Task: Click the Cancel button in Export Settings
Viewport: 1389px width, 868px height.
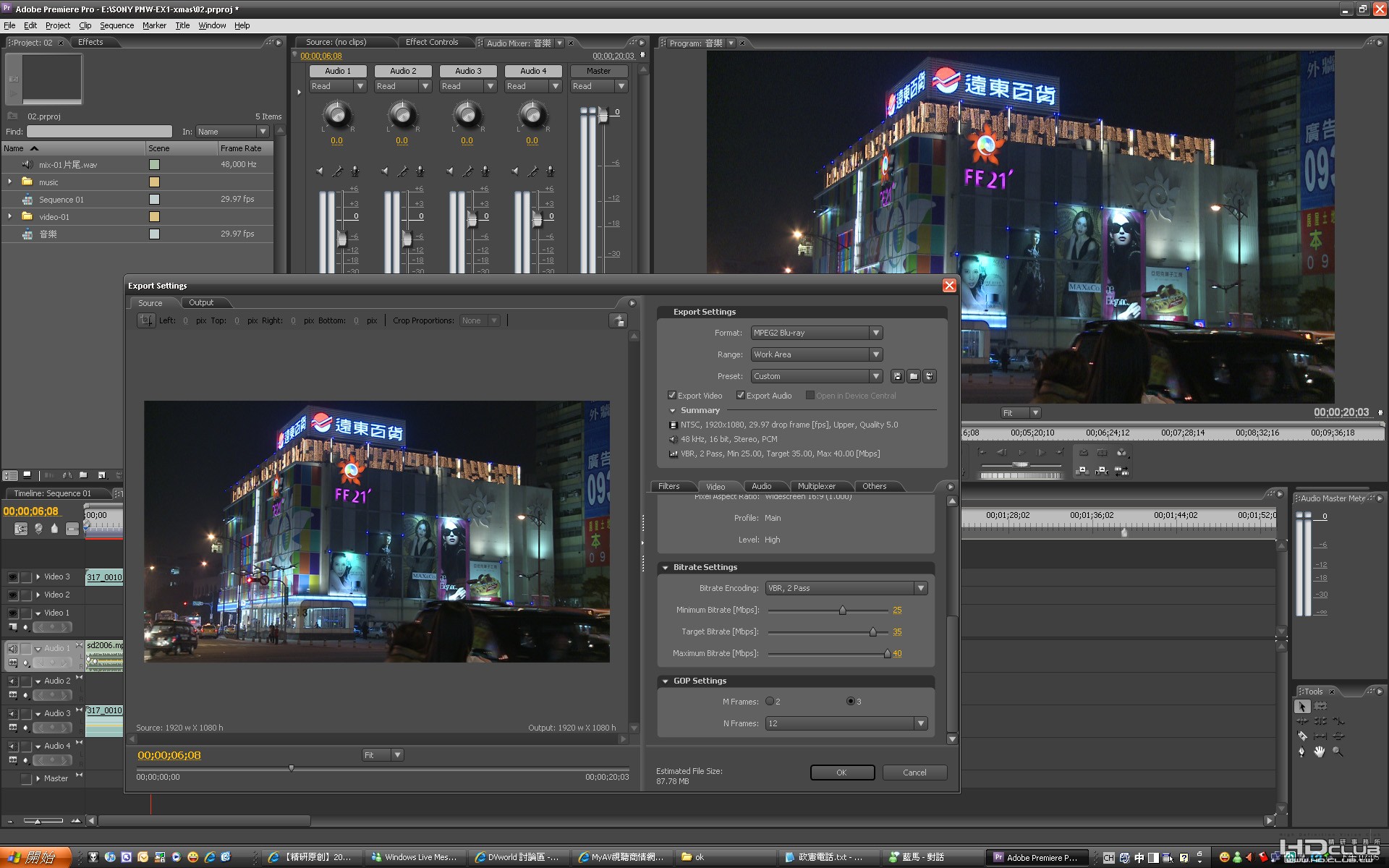Action: point(914,773)
